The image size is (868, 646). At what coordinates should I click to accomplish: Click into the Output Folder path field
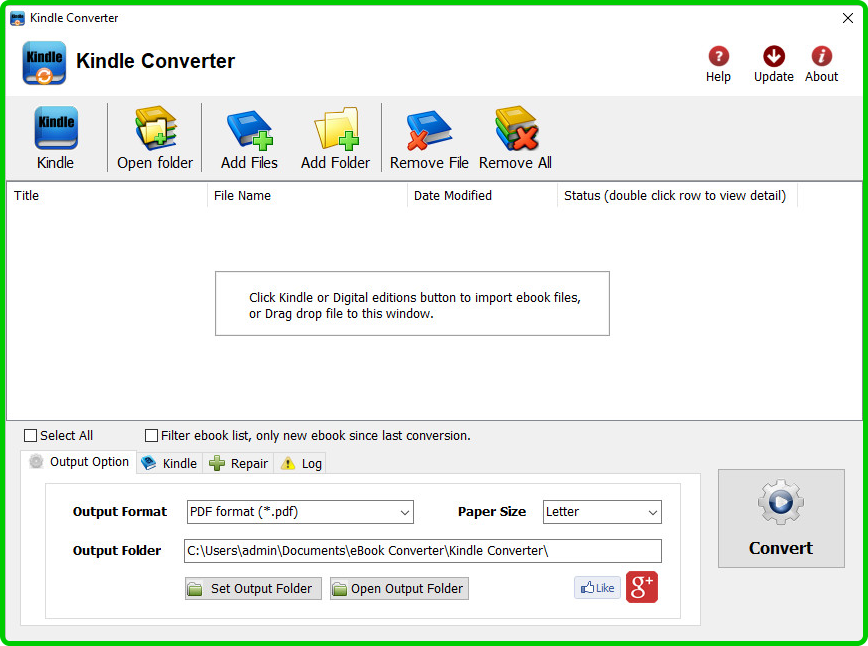422,551
